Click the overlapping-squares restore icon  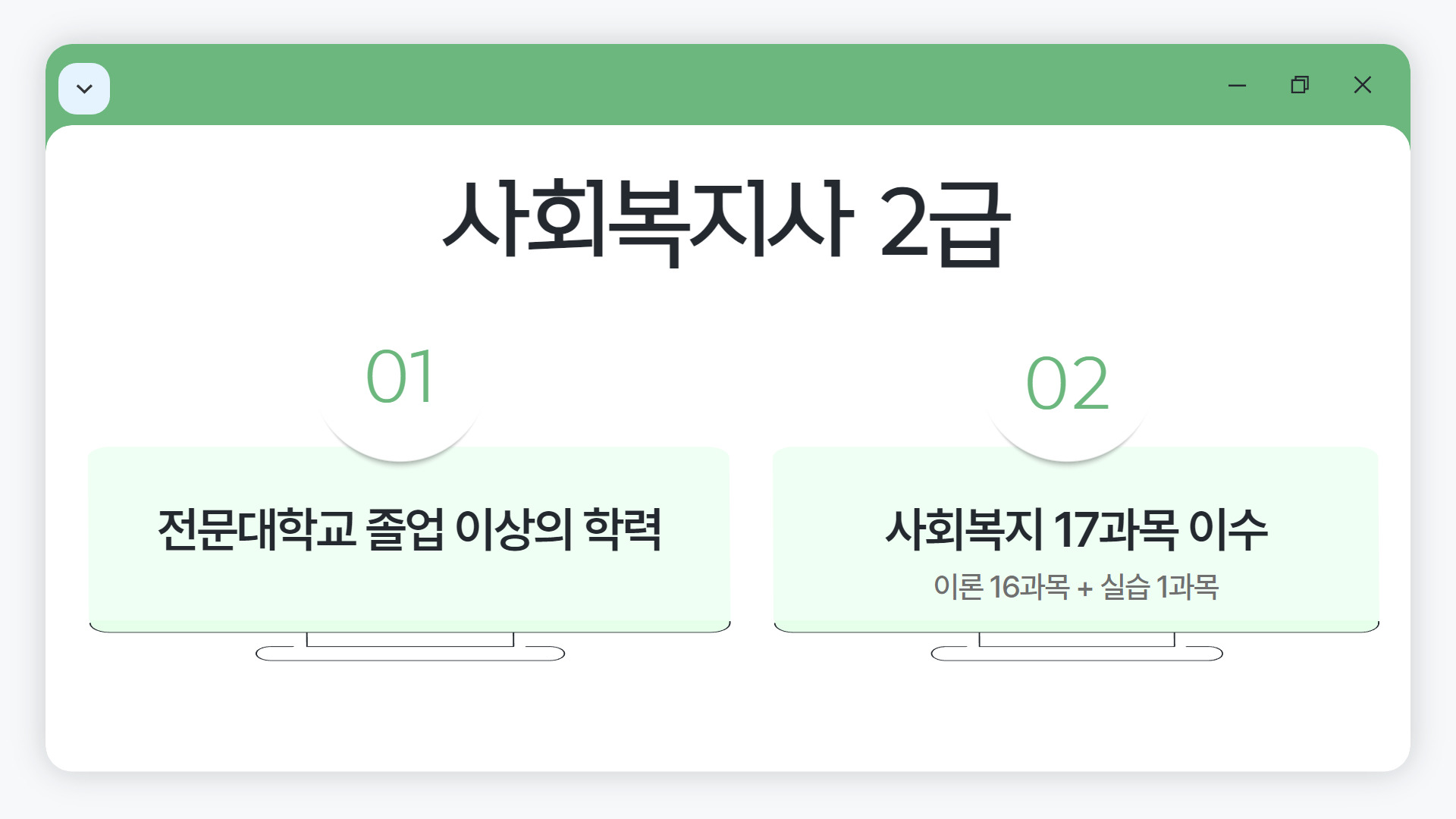pyautogui.click(x=1300, y=85)
